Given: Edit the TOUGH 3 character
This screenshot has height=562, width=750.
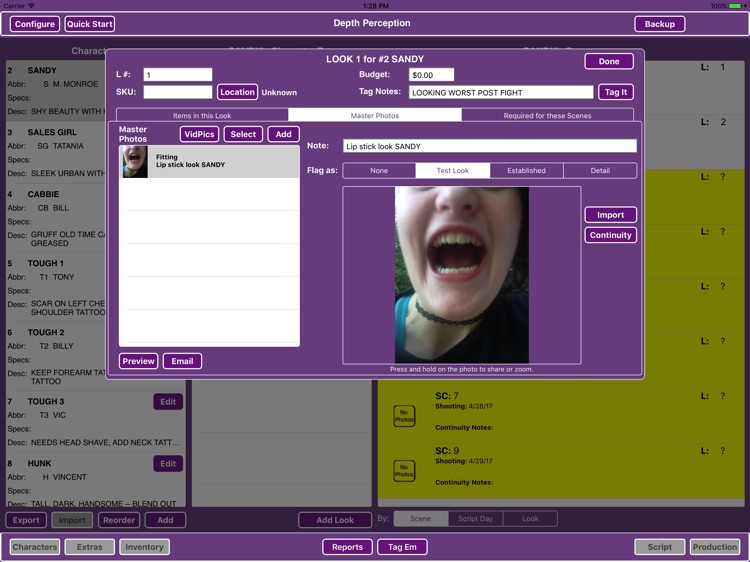Looking at the screenshot, I should (x=168, y=402).
